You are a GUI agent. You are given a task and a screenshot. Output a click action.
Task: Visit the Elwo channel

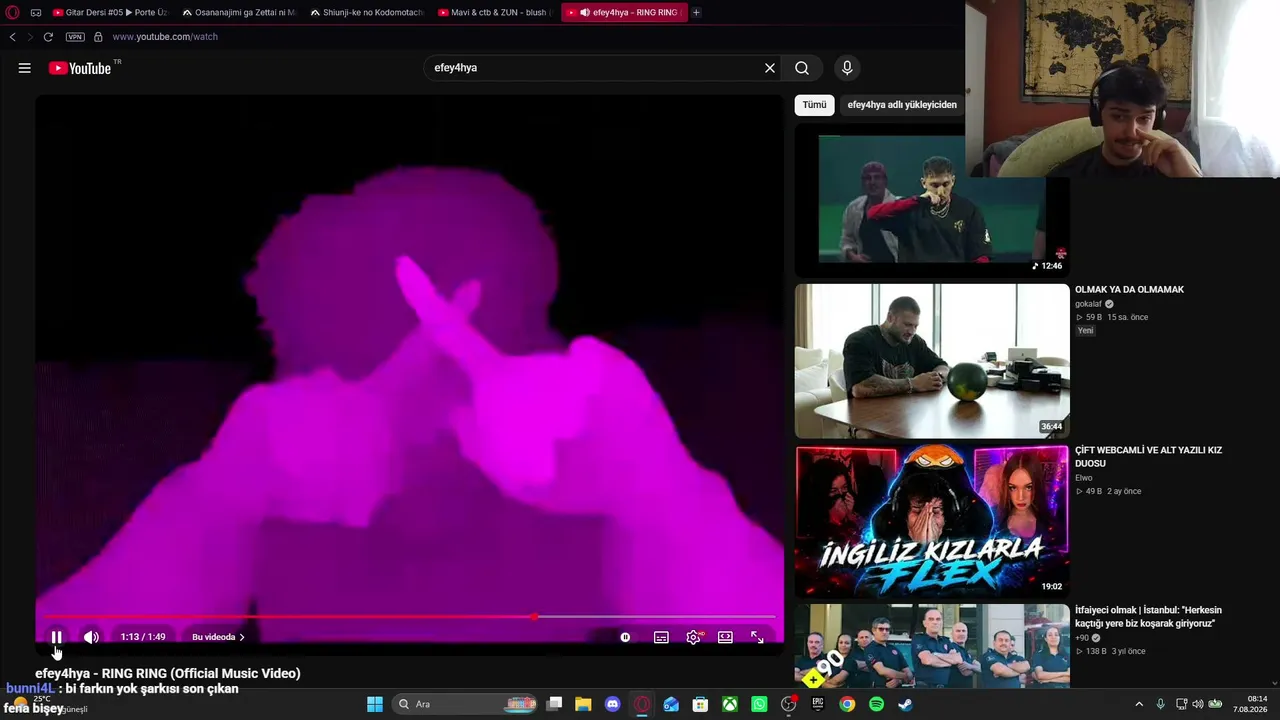[x=1084, y=478]
